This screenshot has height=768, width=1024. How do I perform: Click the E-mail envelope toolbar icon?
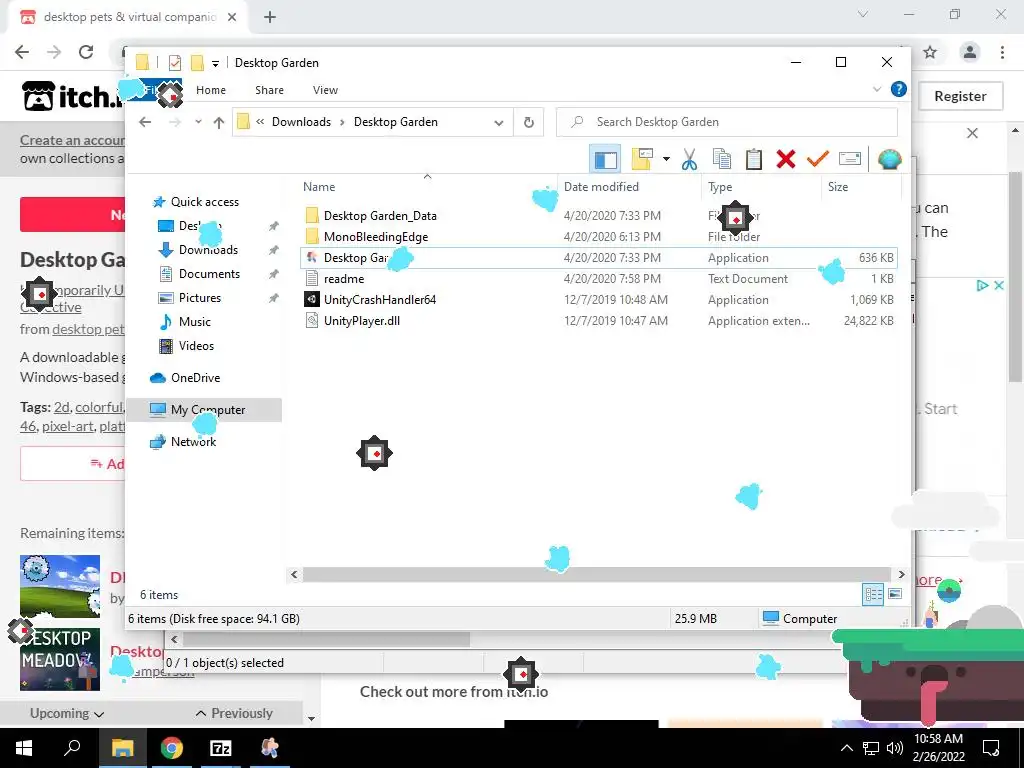849,159
